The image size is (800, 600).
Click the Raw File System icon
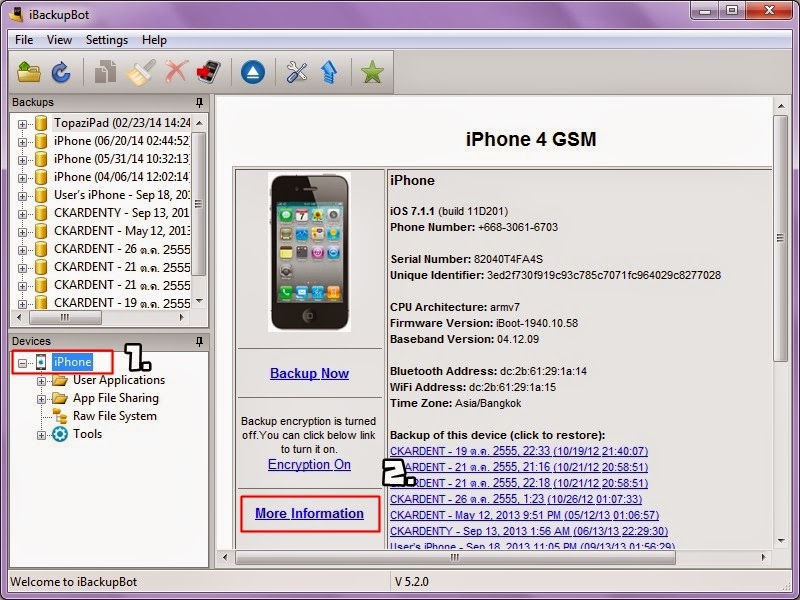click(x=60, y=416)
